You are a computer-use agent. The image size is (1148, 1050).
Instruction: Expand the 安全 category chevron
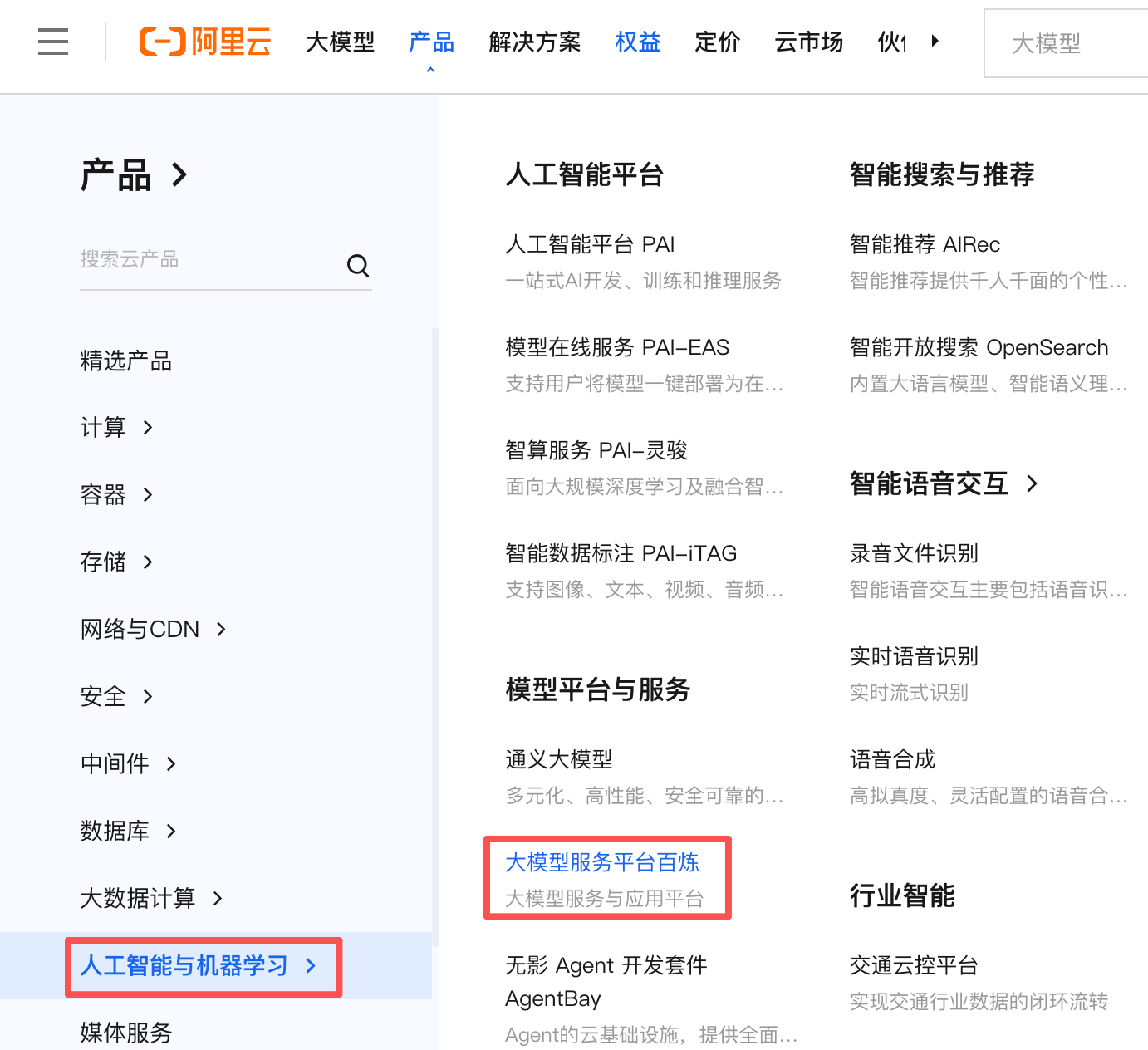[148, 697]
